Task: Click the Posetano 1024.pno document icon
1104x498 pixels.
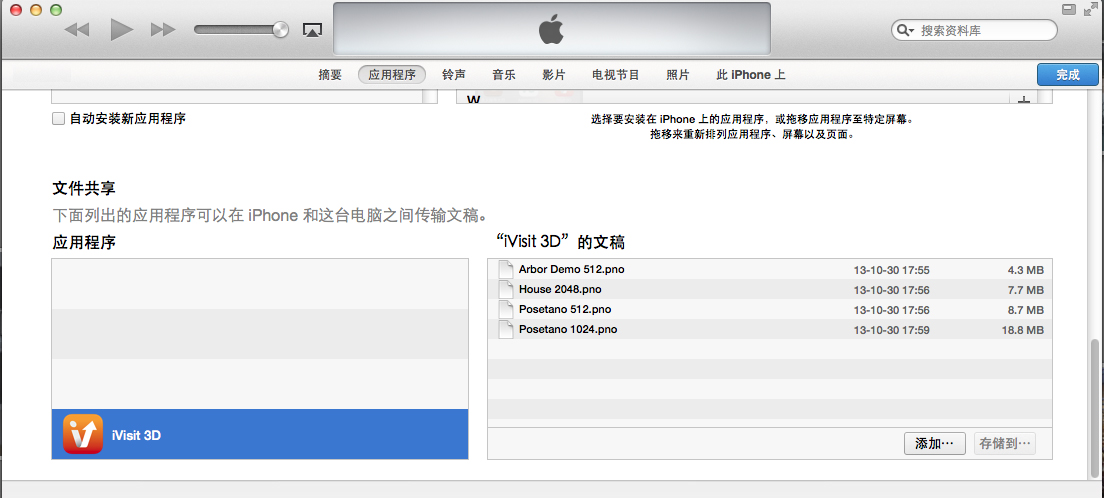Action: [506, 329]
